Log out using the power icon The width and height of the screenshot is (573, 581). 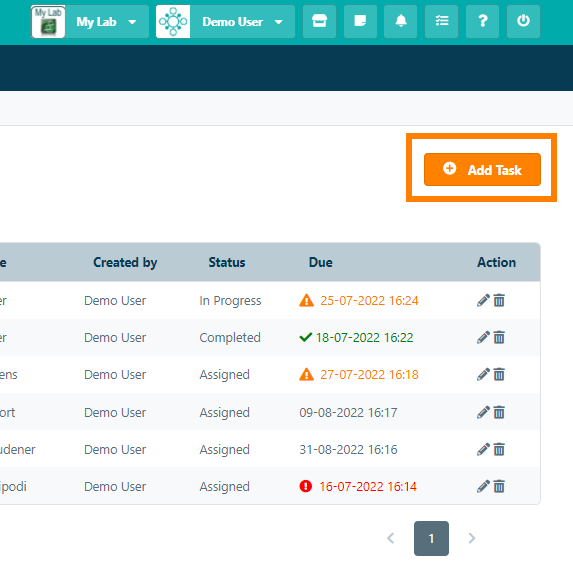(x=523, y=21)
